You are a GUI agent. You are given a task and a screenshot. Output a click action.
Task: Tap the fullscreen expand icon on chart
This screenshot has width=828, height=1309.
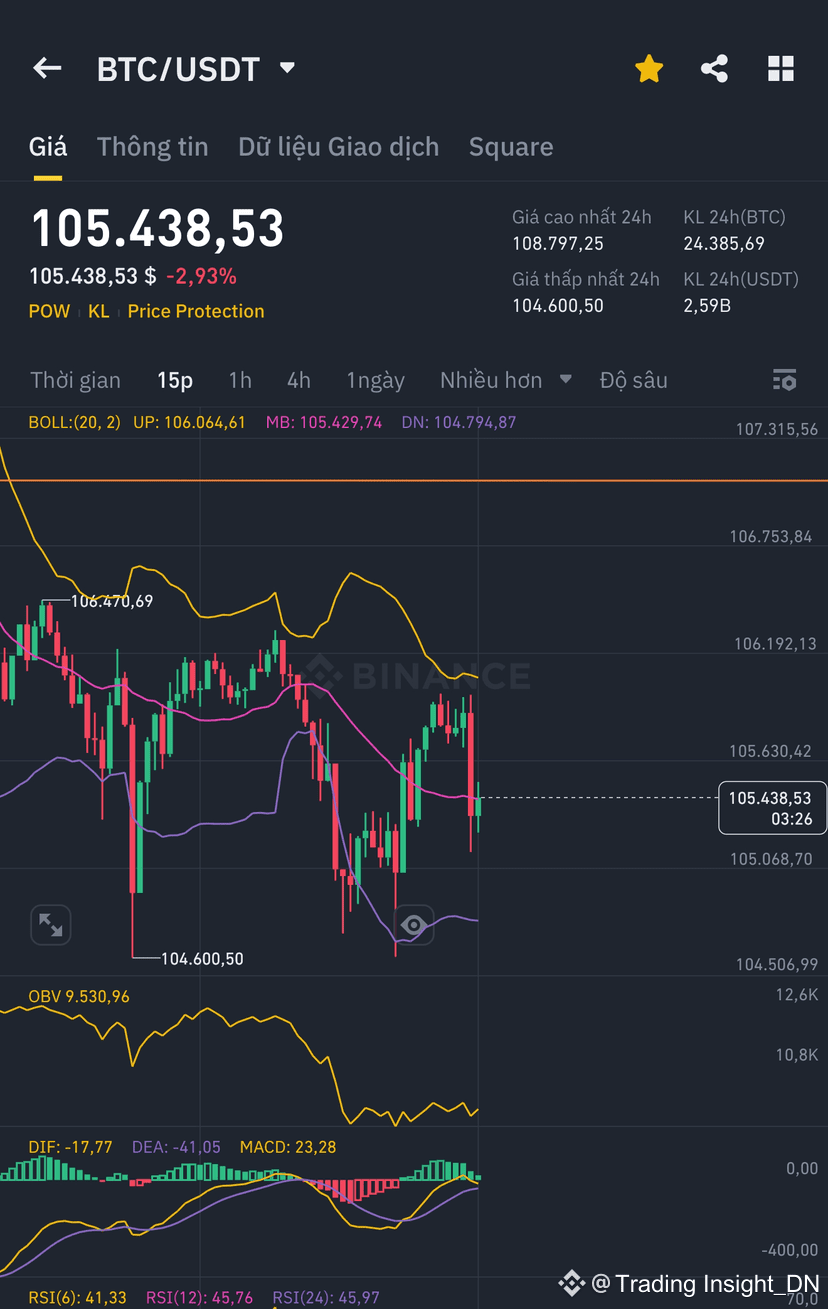pos(51,925)
